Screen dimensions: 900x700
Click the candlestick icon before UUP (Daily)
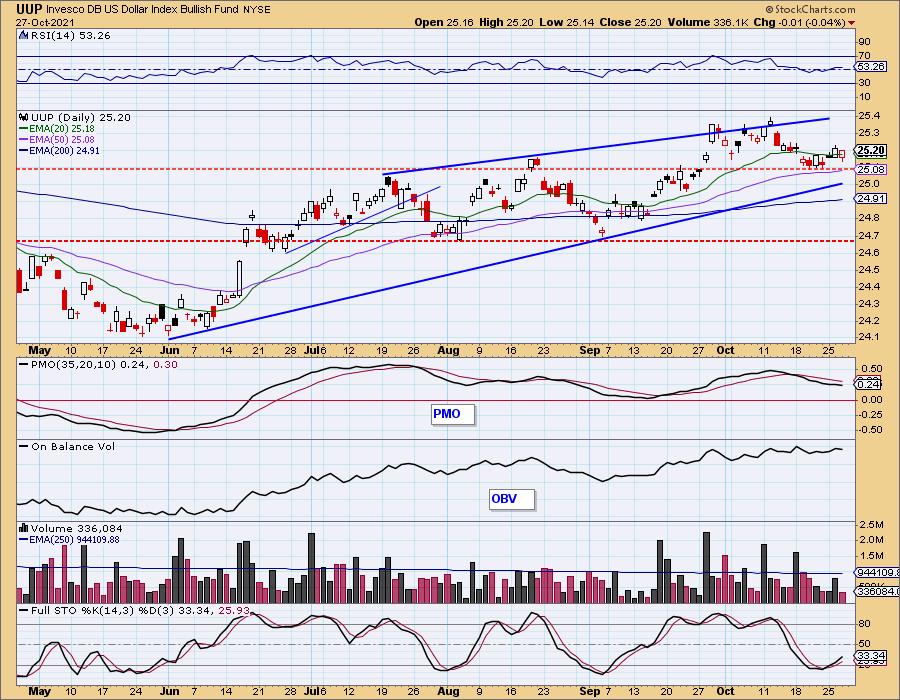coord(24,118)
